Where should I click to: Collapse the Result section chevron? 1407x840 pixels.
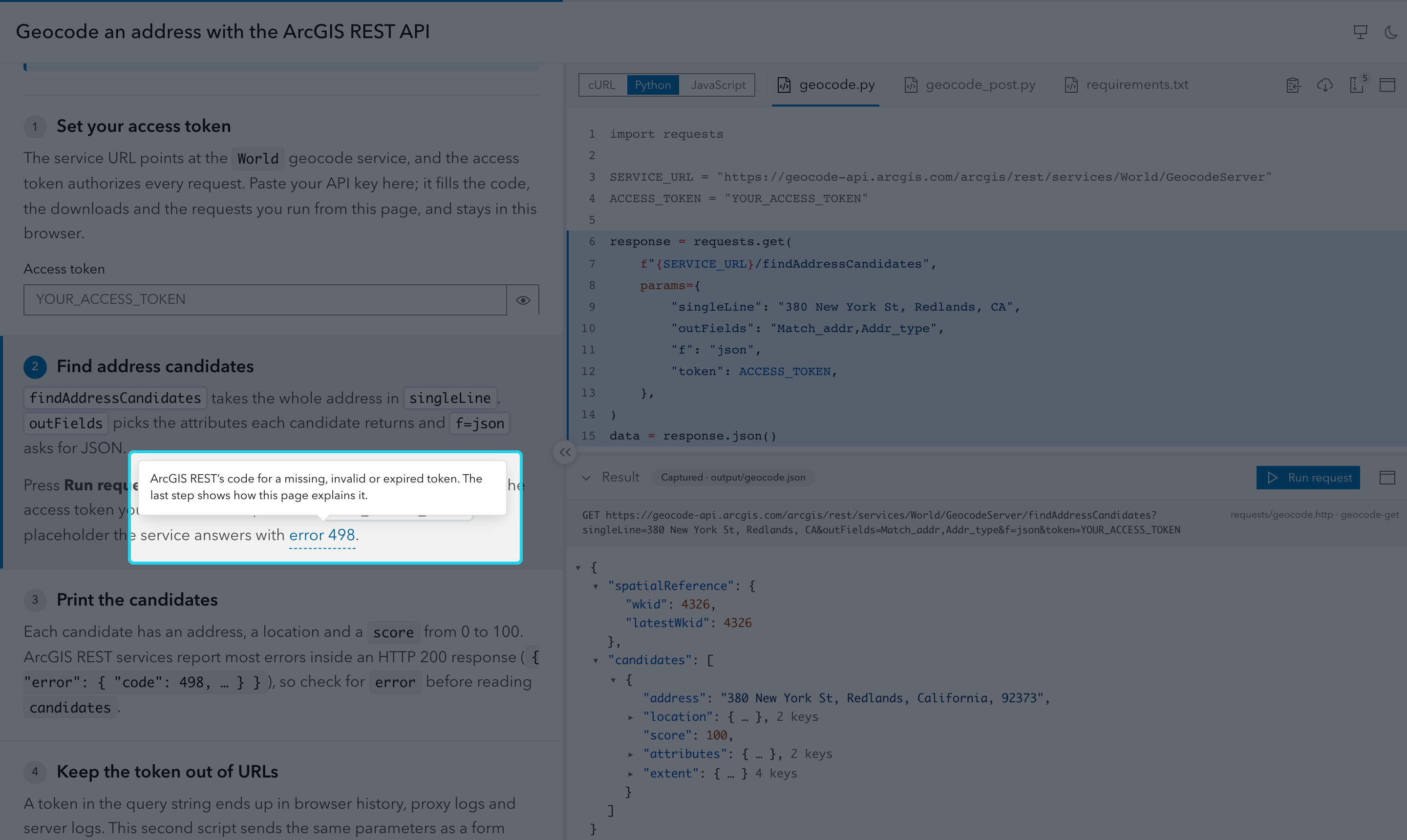point(586,478)
